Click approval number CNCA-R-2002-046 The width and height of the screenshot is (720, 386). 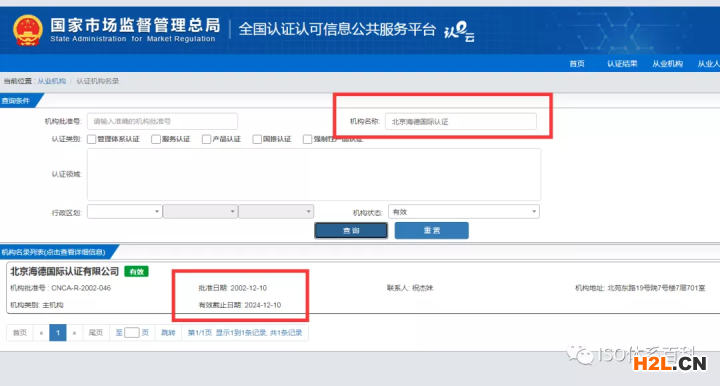point(81,288)
